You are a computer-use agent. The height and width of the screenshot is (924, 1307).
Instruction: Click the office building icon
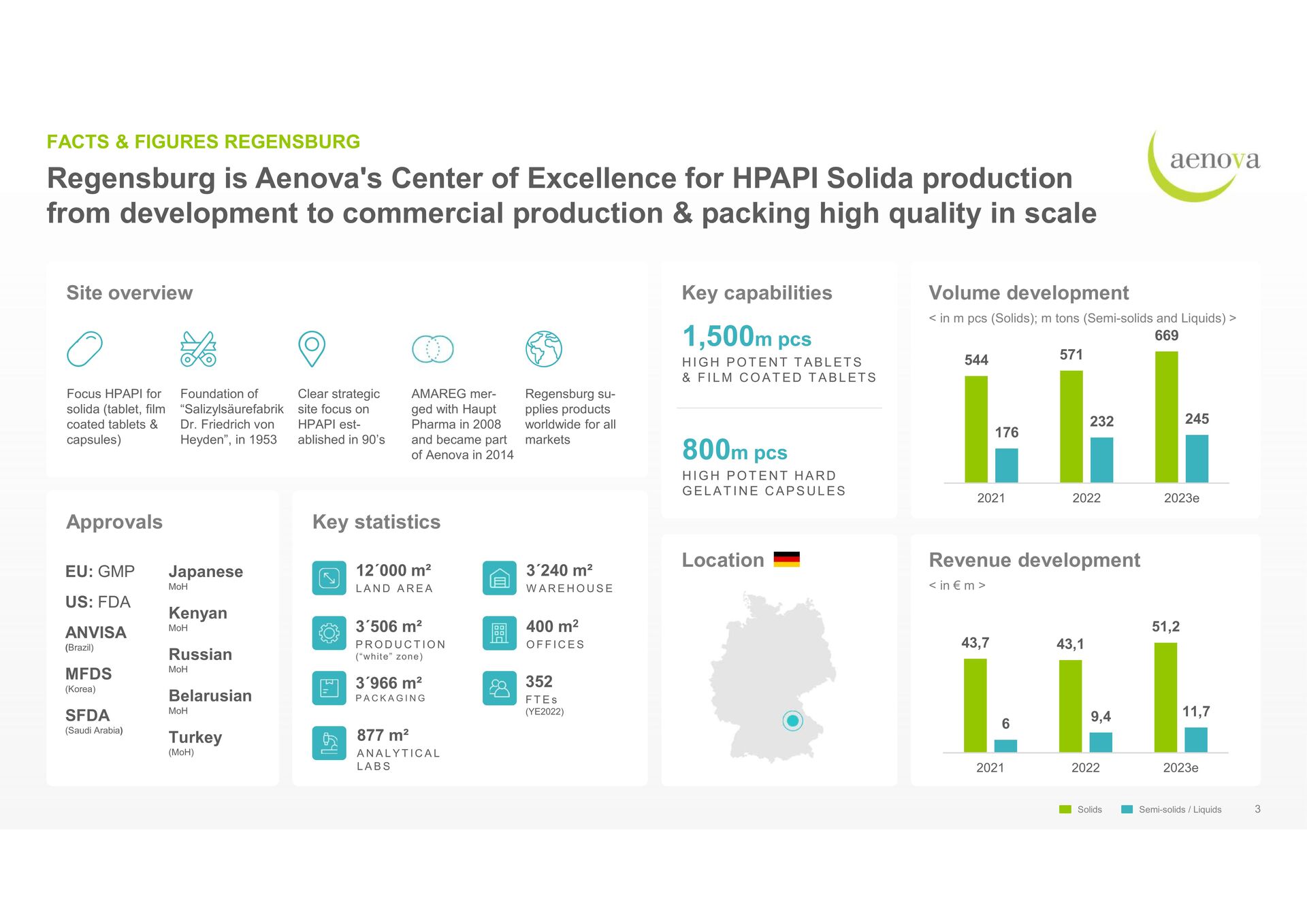[x=500, y=633]
